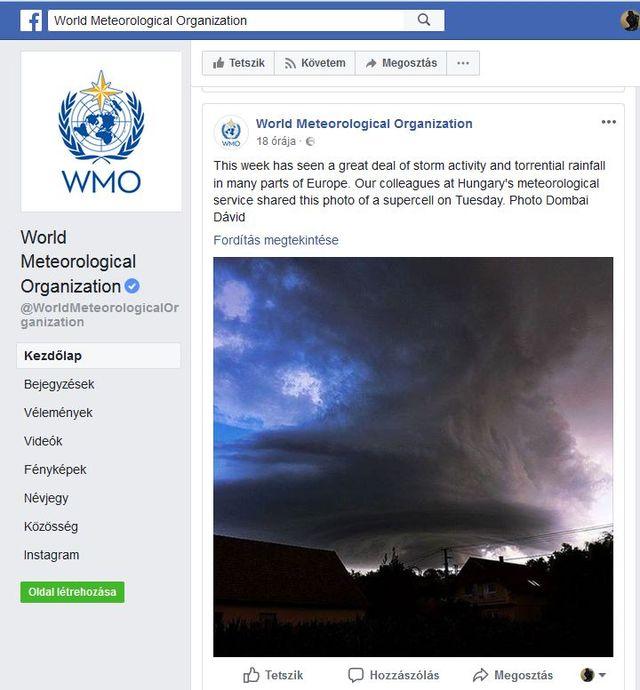Image resolution: width=640 pixels, height=690 pixels.
Task: Go to the Közösség sidebar item
Action: point(51,526)
